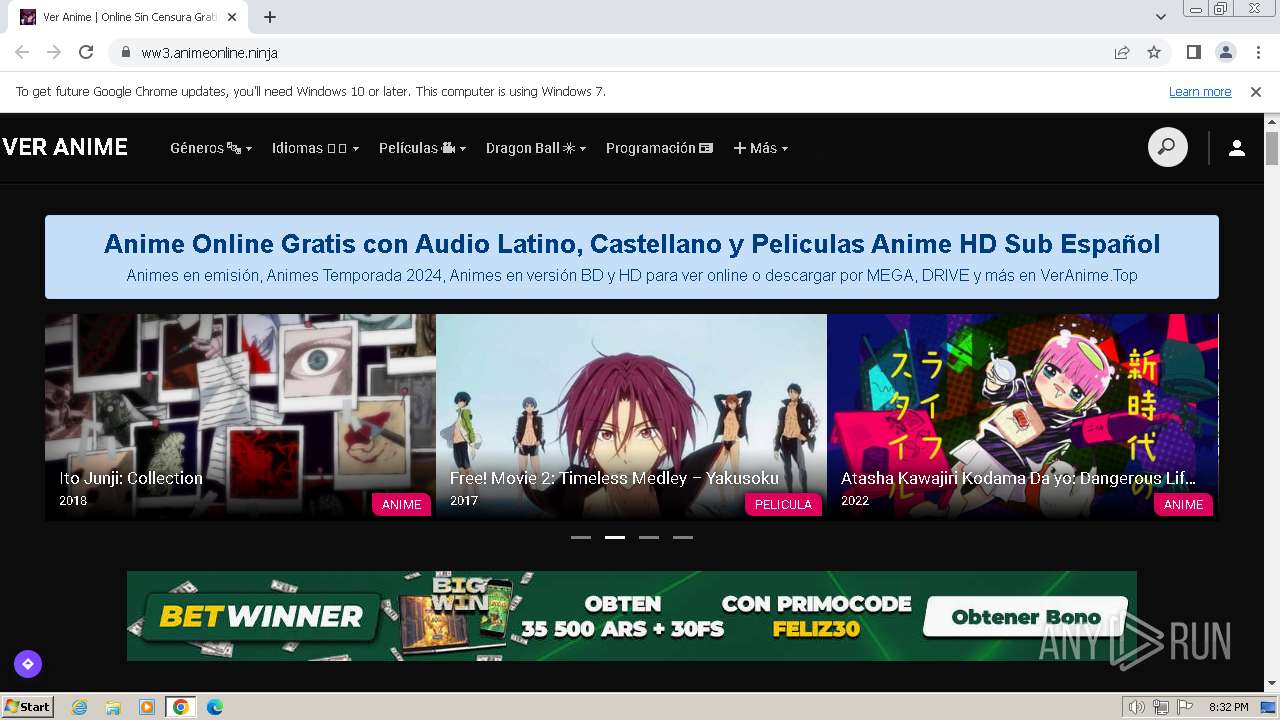Dismiss the Chrome update notice
The width and height of the screenshot is (1280, 720).
coord(1256,92)
